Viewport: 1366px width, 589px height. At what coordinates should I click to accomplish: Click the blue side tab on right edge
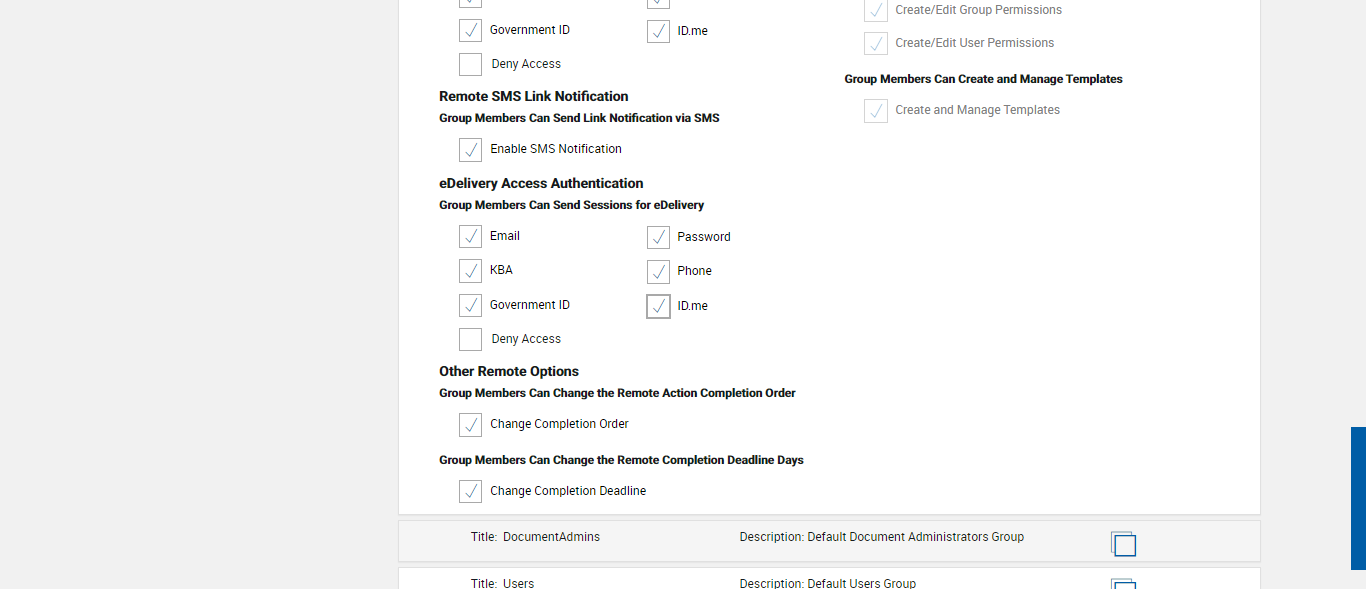click(1358, 498)
